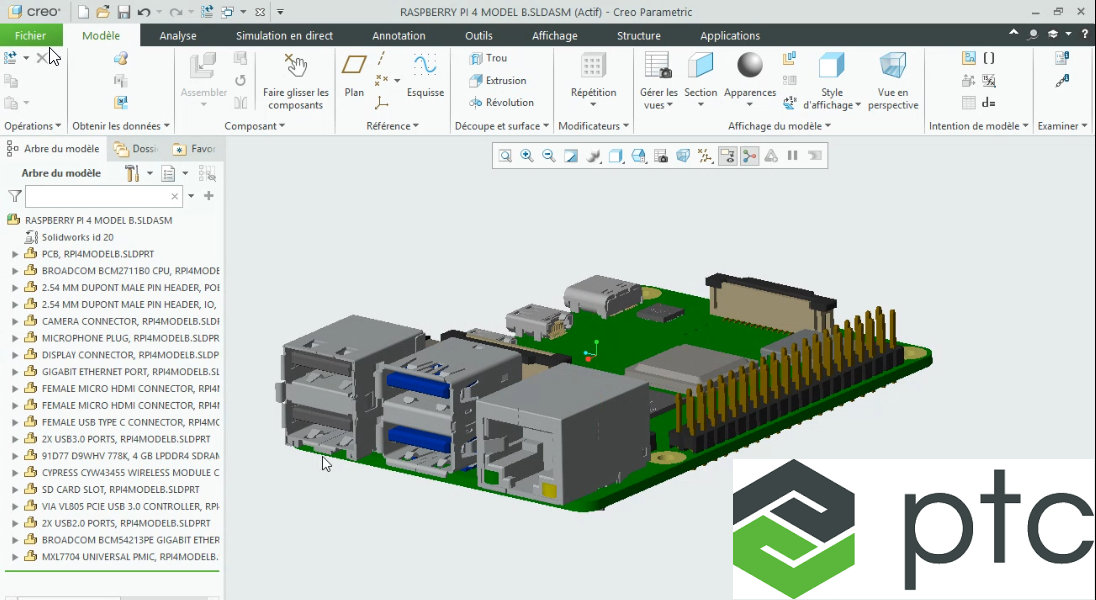Create a Trou feature

pyautogui.click(x=489, y=58)
